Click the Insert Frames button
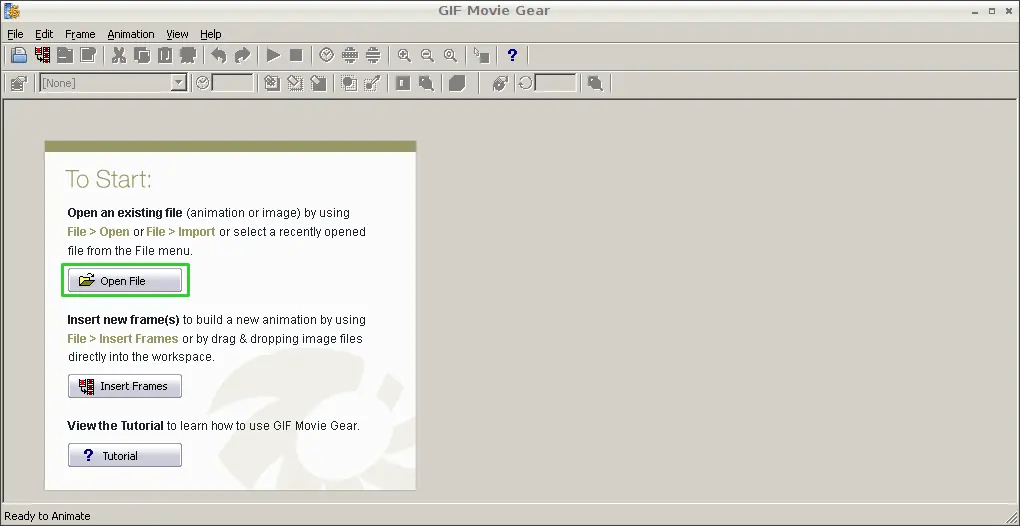 [x=125, y=386]
